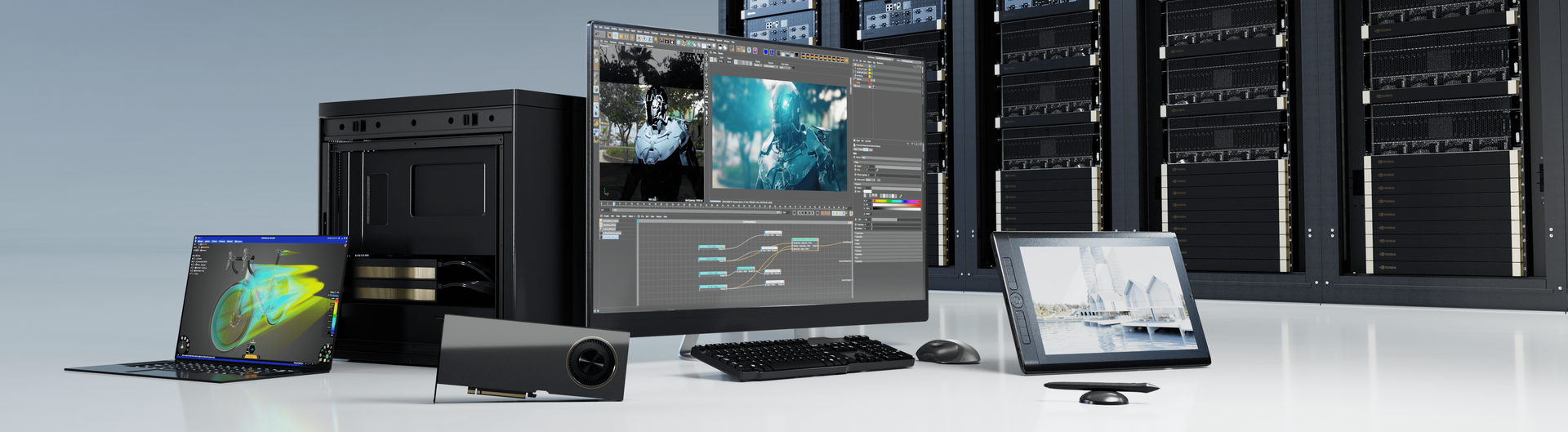
Task: Adjust the black-to-white brightness slider
Action: 897,209
